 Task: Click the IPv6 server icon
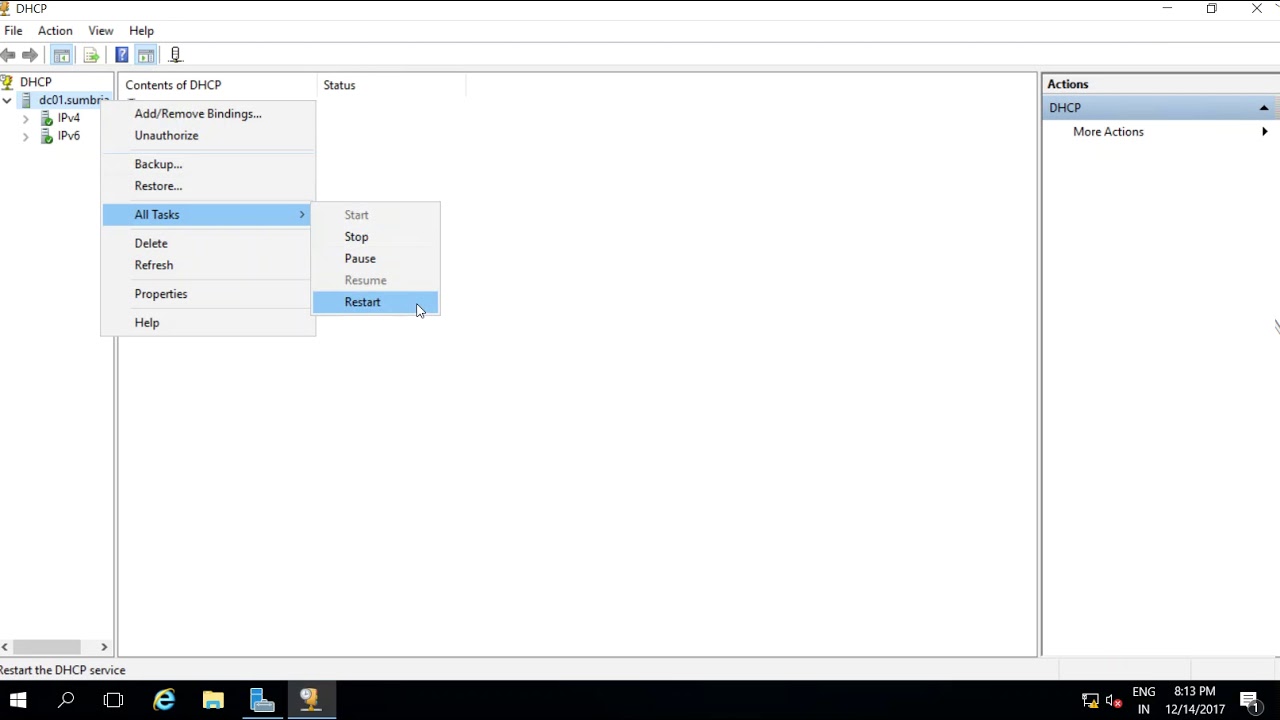(x=46, y=136)
